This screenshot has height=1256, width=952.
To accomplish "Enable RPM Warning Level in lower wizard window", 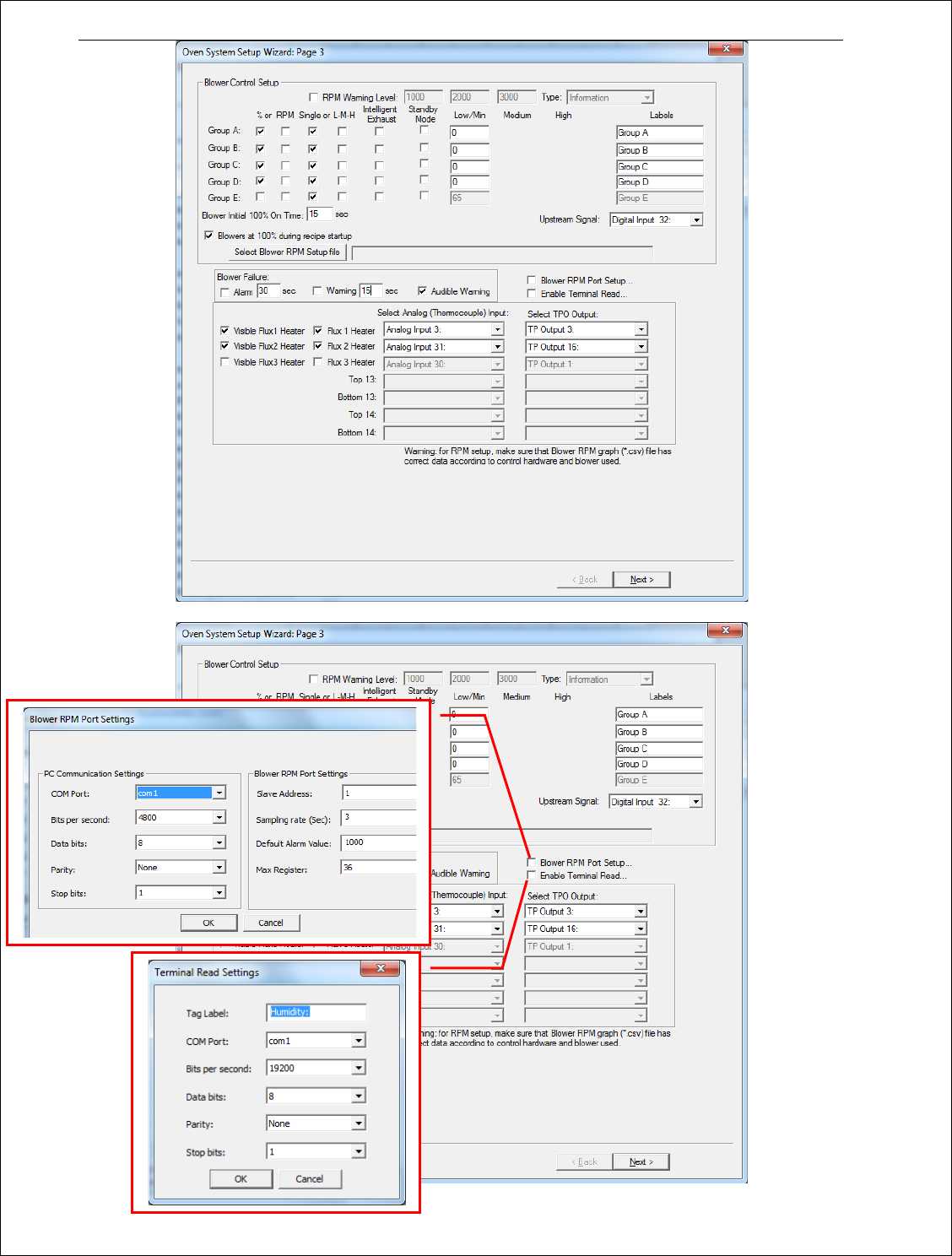I will [314, 679].
